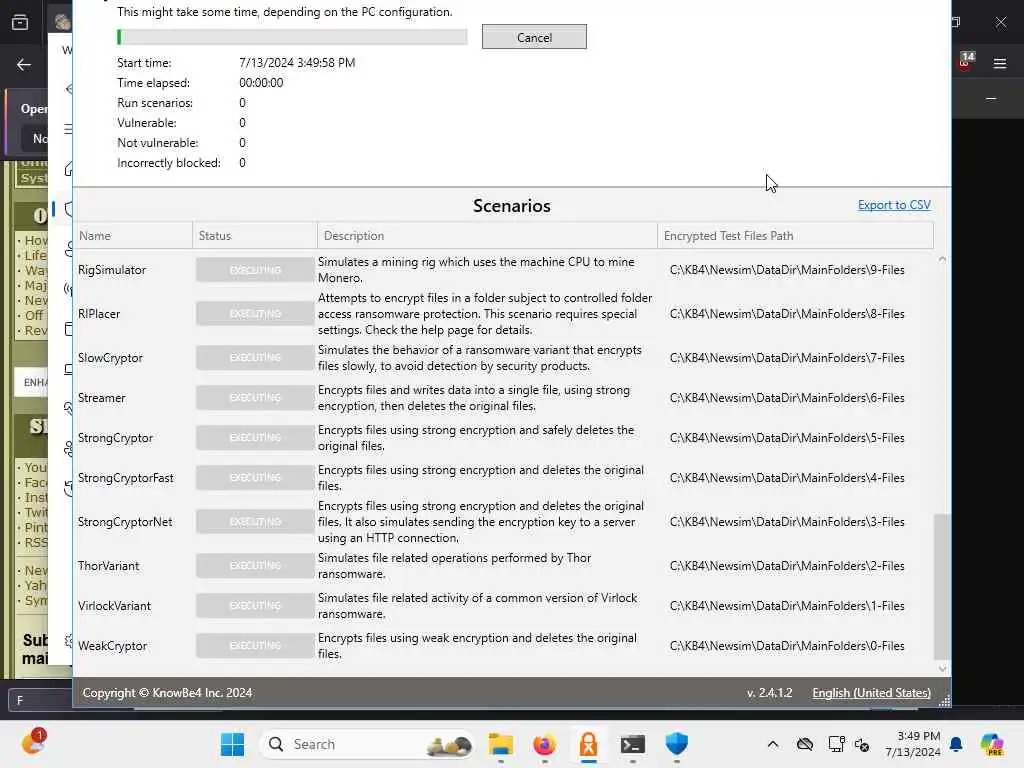Open Windows Security shield in the taskbar
Viewport: 1024px width, 768px height.
point(677,744)
